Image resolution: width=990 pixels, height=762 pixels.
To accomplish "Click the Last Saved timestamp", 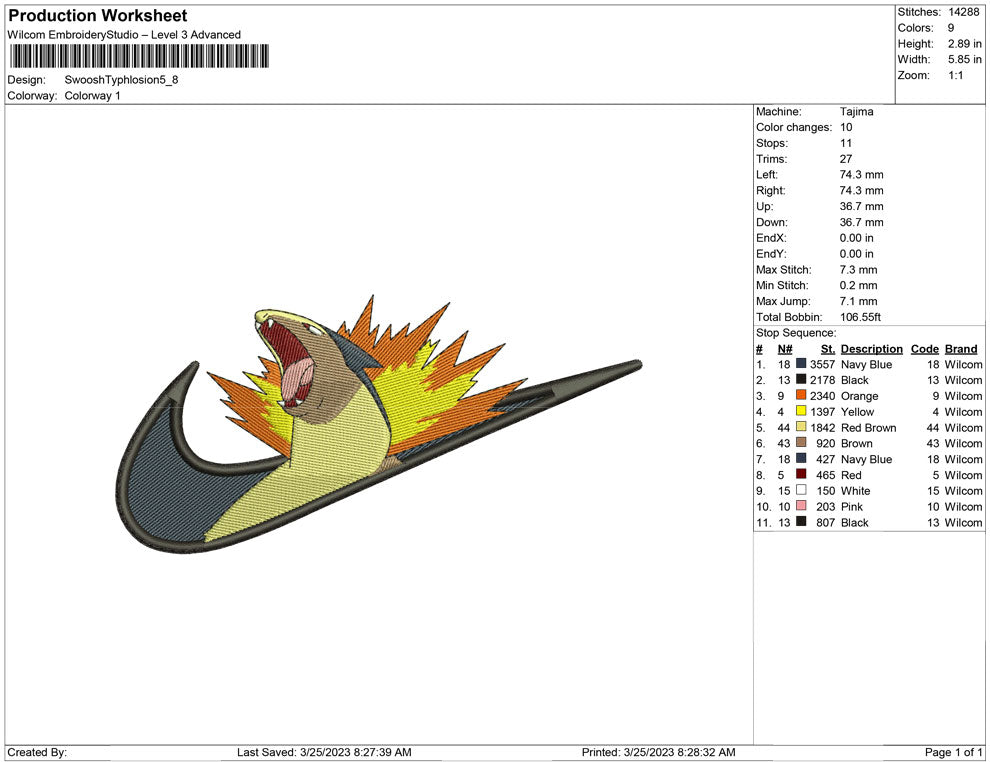I will 324,752.
